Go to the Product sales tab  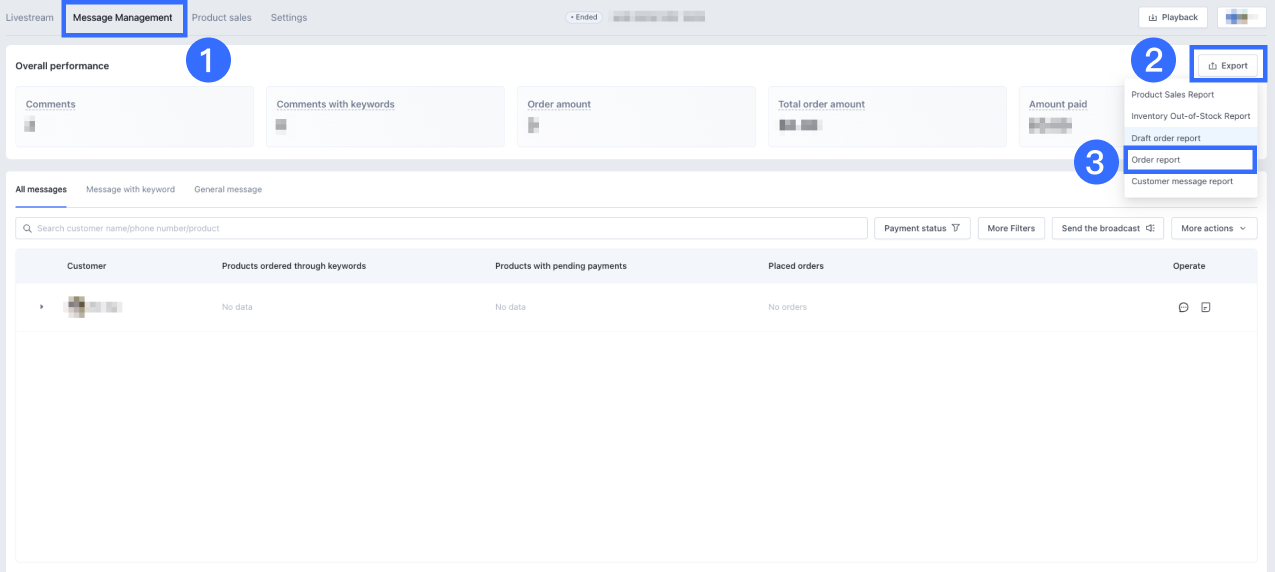221,18
